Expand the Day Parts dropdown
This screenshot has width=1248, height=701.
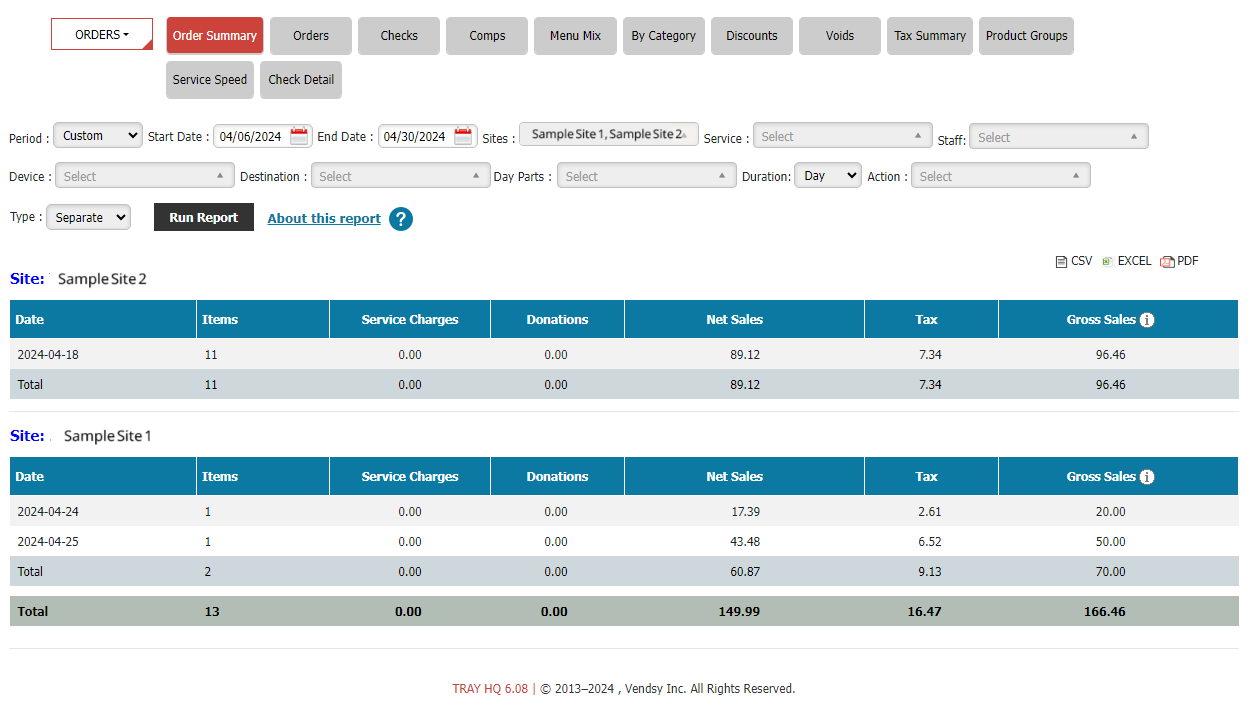point(647,176)
